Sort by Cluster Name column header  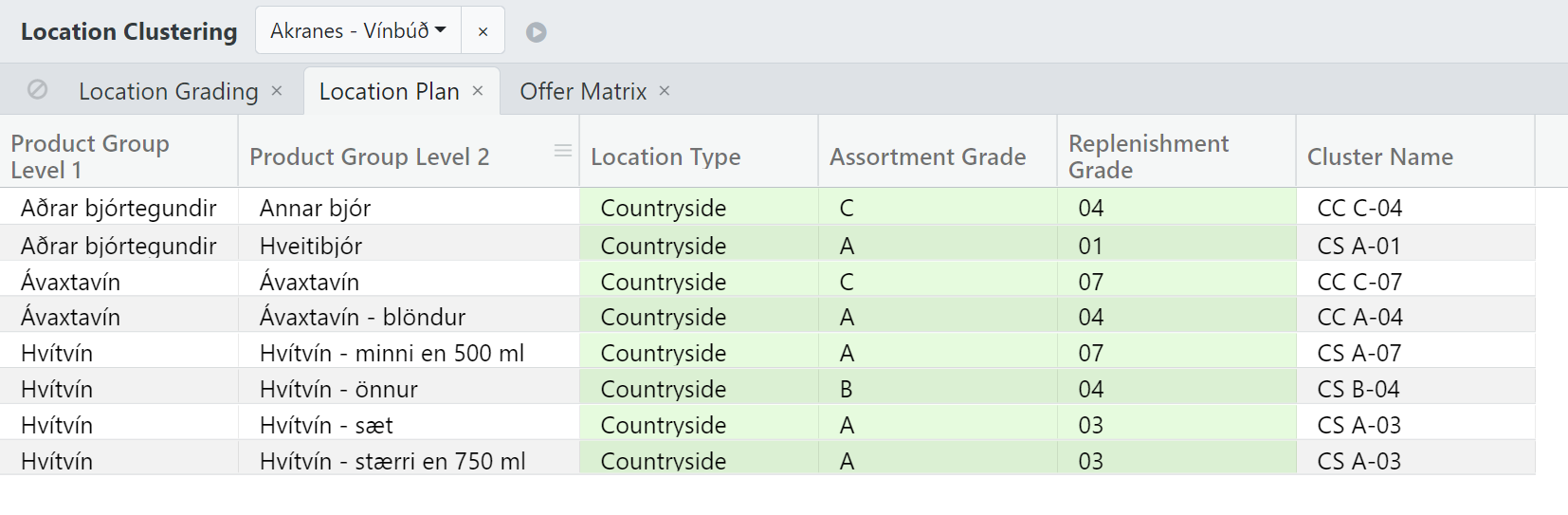coord(1379,156)
